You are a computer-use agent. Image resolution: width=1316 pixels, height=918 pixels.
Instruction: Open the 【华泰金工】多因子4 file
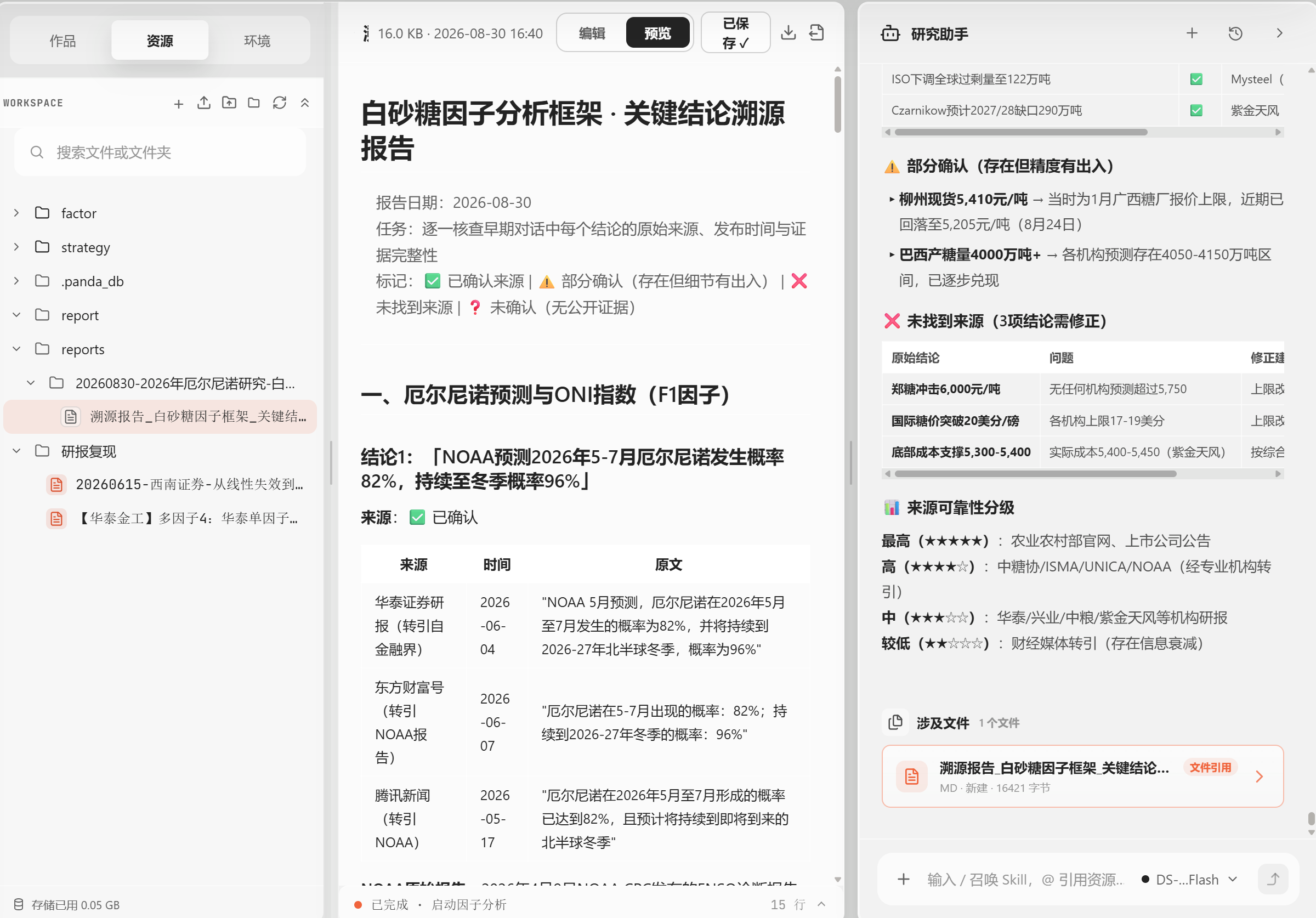point(161,519)
